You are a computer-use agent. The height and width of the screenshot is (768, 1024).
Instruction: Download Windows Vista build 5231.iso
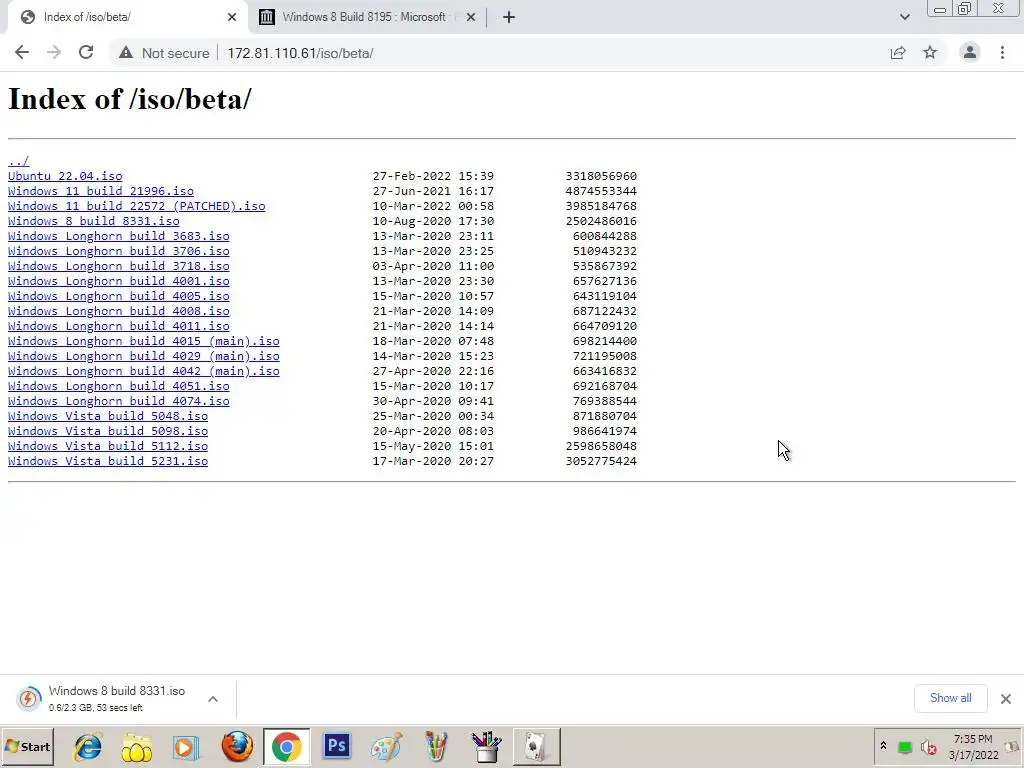tap(108, 462)
